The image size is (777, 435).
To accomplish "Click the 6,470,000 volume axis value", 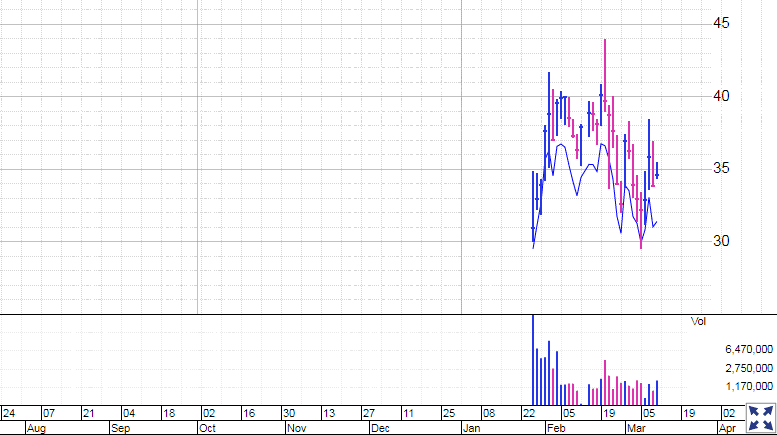I will pyautogui.click(x=749, y=349).
